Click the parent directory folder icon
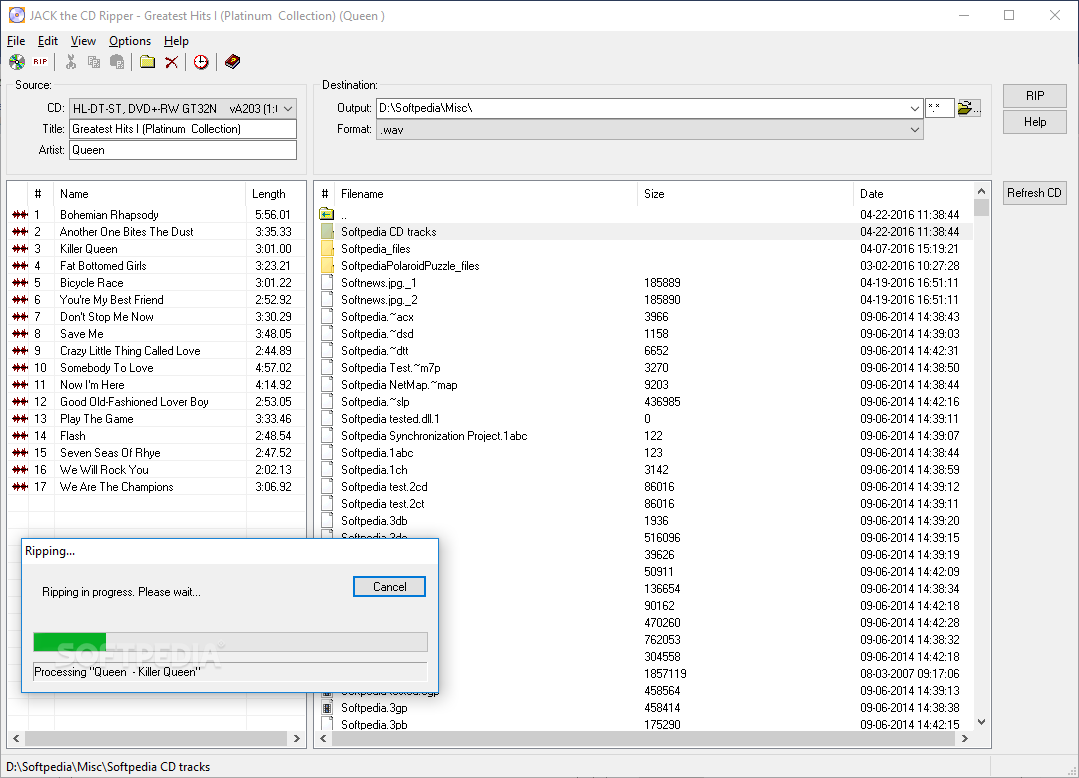Screen dimensions: 1079x778 (x=327, y=215)
